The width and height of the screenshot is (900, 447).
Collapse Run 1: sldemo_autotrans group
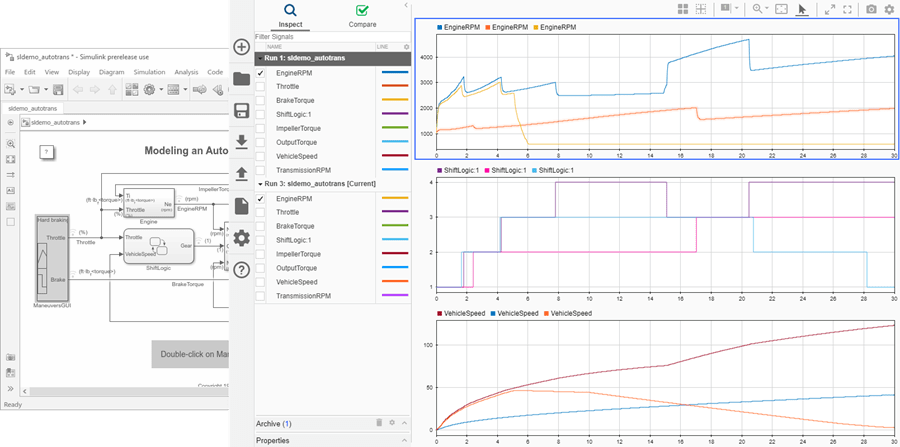pos(259,59)
